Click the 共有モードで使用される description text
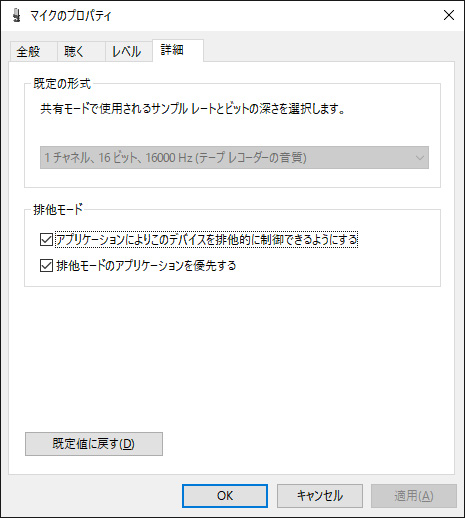465x518 pixels. pyautogui.click(x=193, y=109)
